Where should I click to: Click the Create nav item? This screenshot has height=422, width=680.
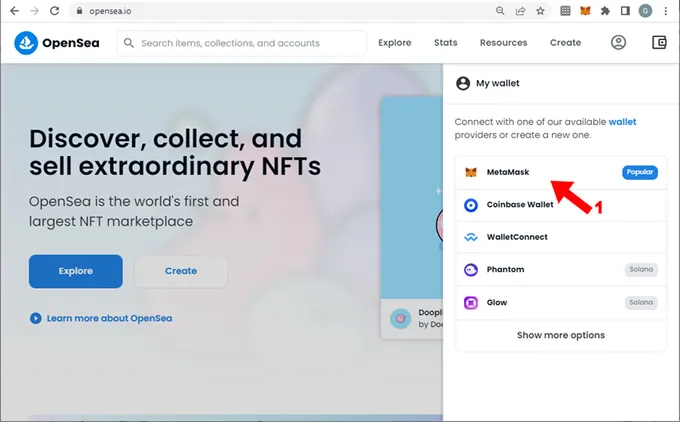coord(565,43)
